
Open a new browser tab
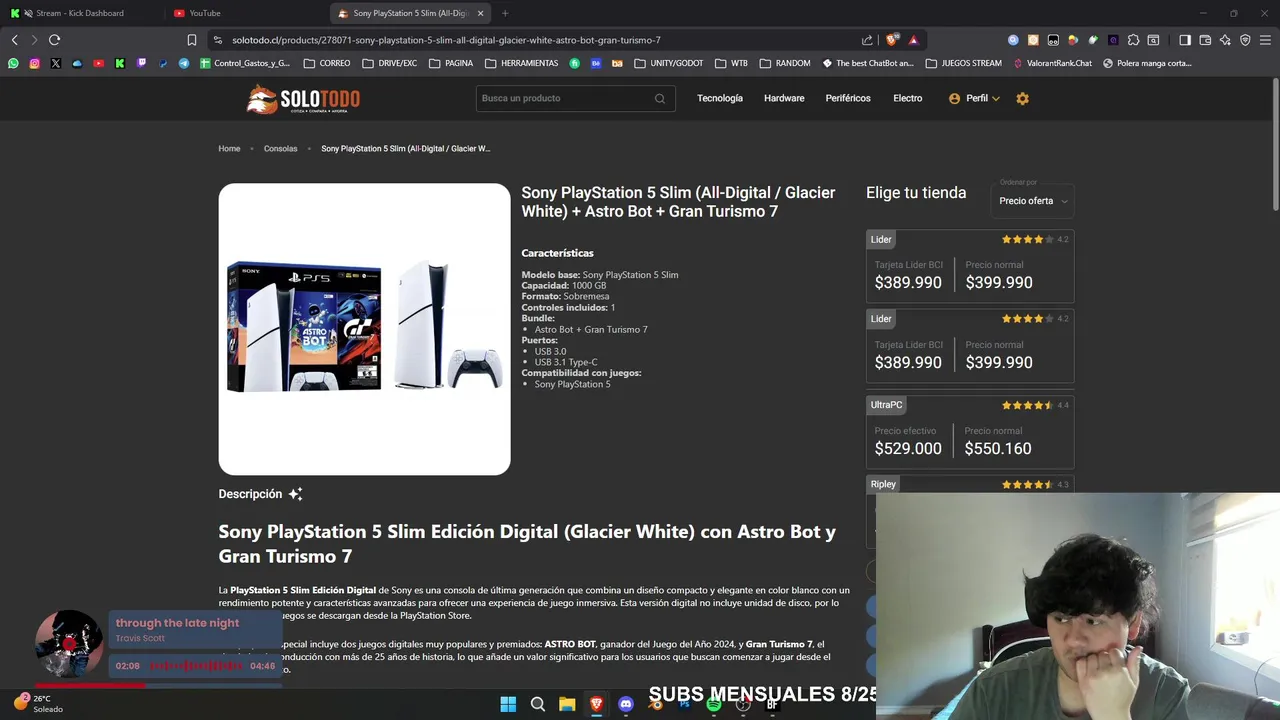click(505, 13)
